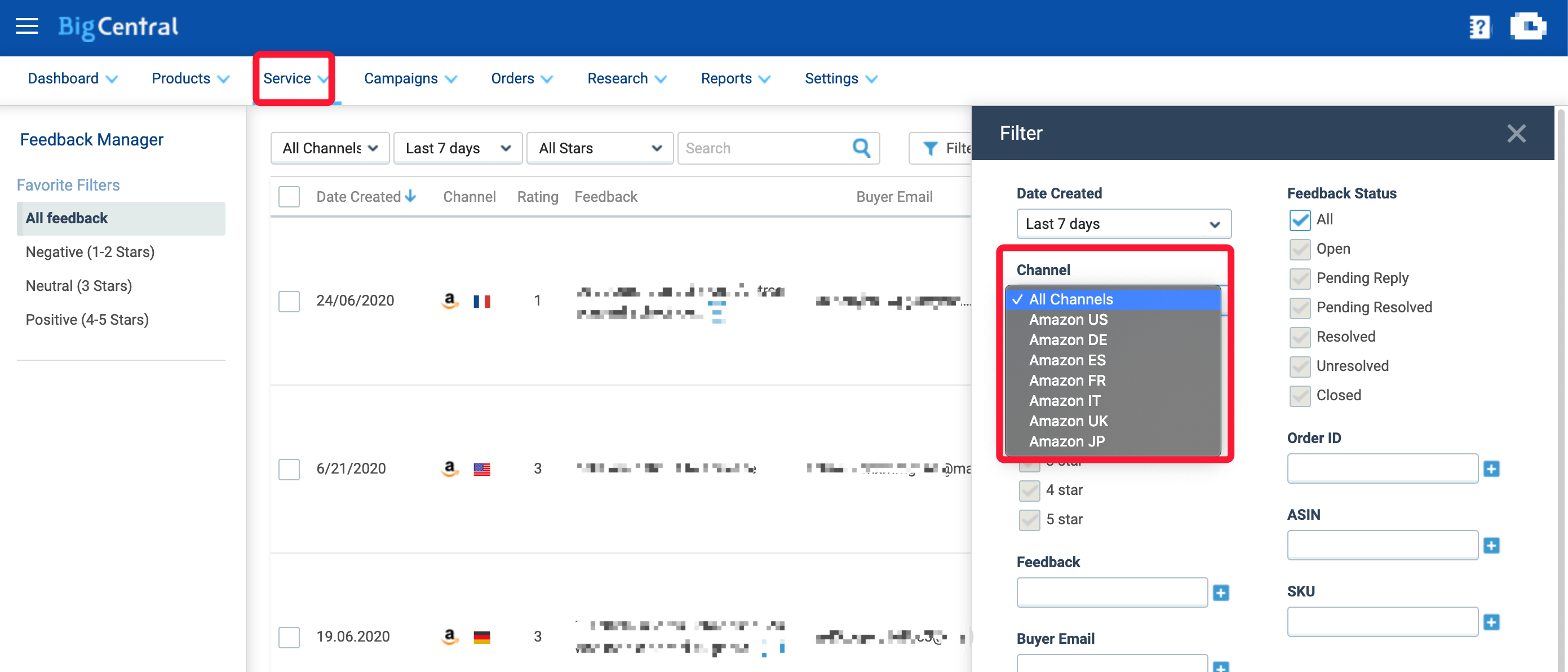The width and height of the screenshot is (1568, 672).
Task: Select Neutral (3 Stars) filter
Action: click(78, 286)
